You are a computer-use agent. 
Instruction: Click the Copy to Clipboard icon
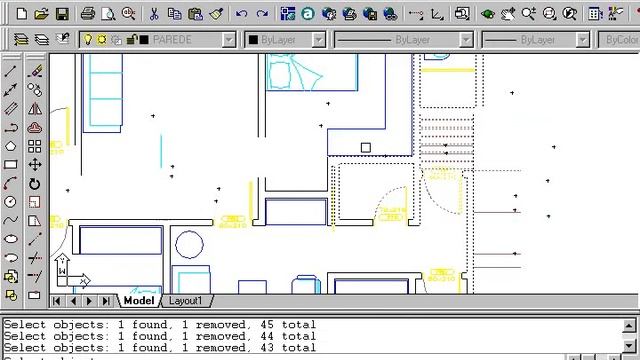coord(175,14)
